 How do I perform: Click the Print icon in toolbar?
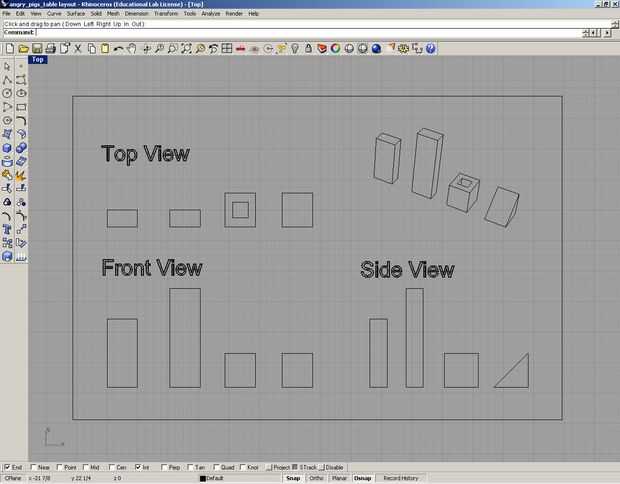point(51,49)
